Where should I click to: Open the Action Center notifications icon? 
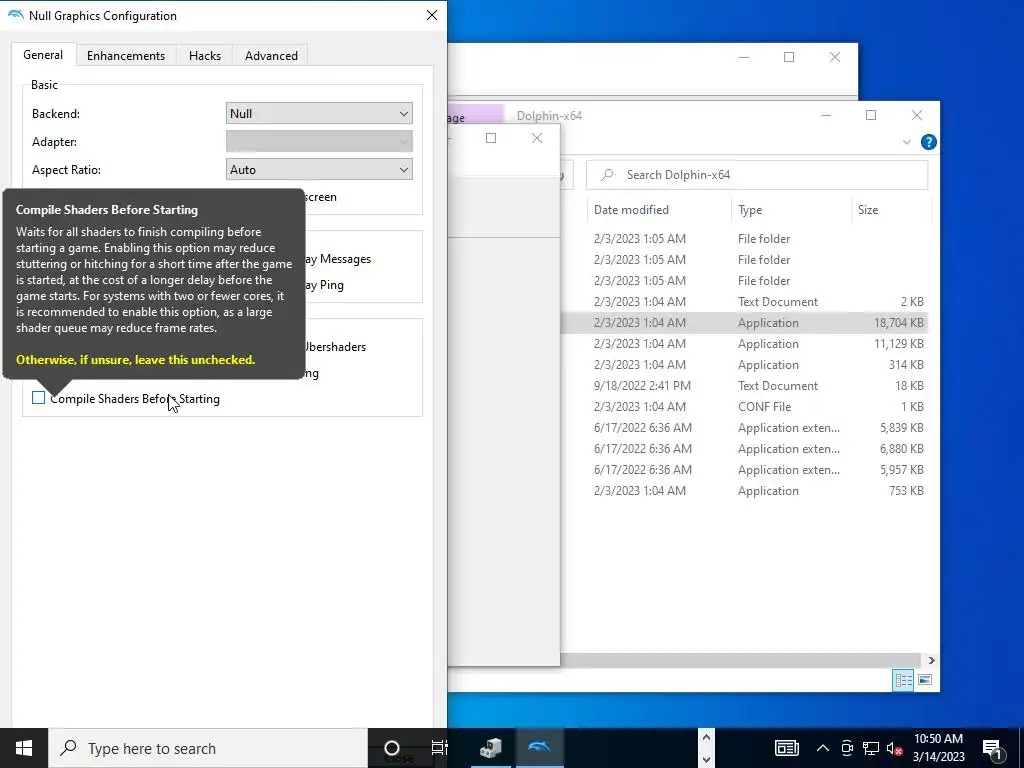pyautogui.click(x=992, y=748)
